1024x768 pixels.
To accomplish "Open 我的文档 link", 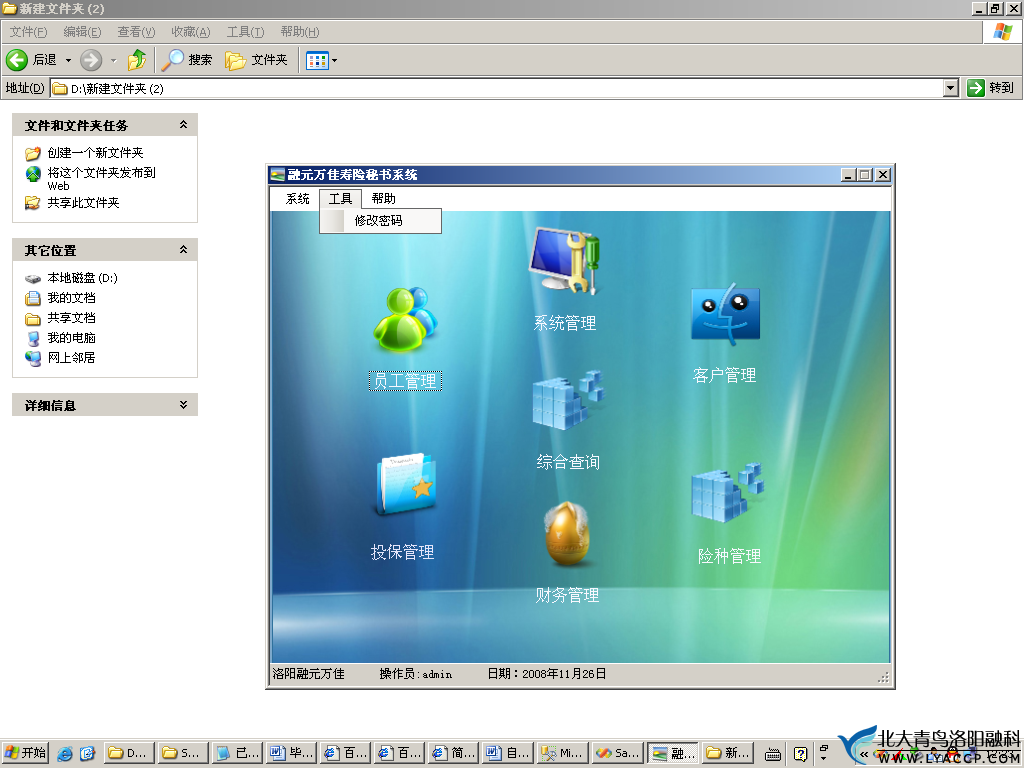I will (x=71, y=298).
